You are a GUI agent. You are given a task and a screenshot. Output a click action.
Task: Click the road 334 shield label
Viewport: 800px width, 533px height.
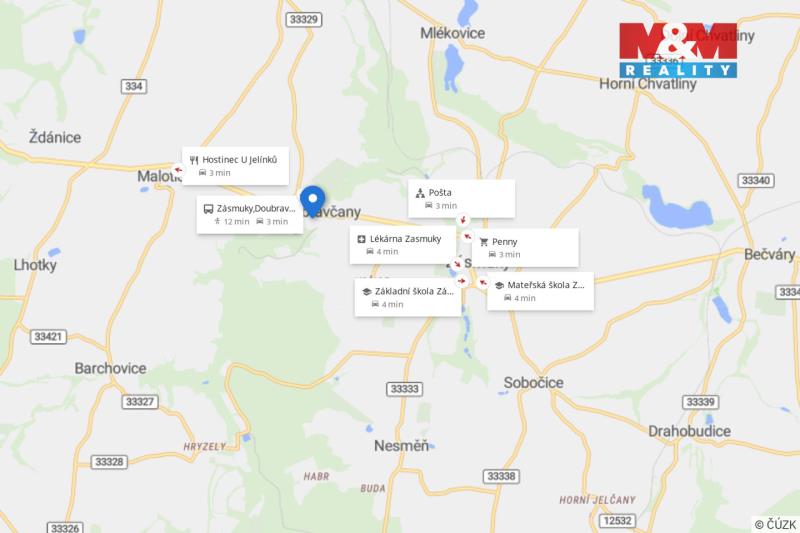click(x=134, y=86)
